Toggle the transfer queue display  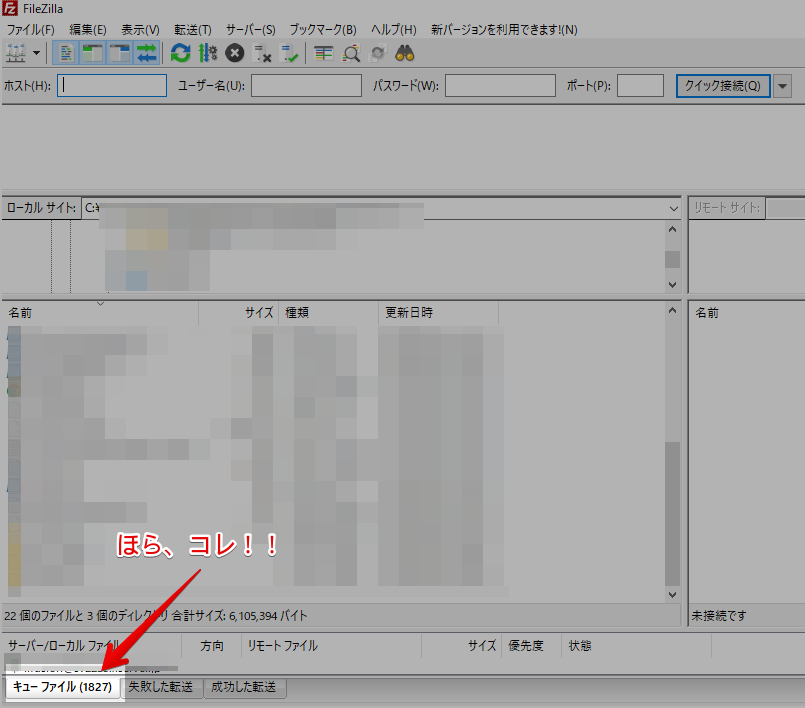[x=146, y=53]
